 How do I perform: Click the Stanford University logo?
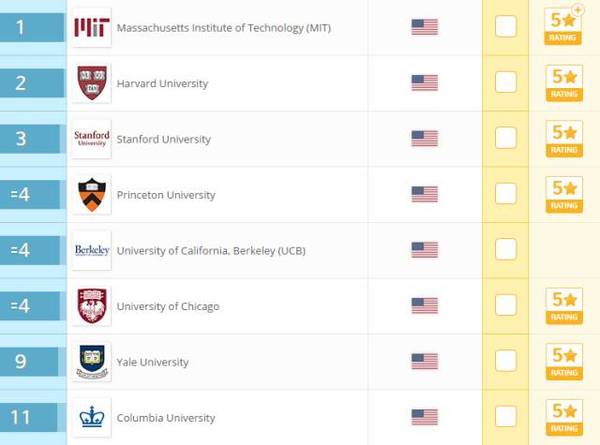tap(92, 139)
